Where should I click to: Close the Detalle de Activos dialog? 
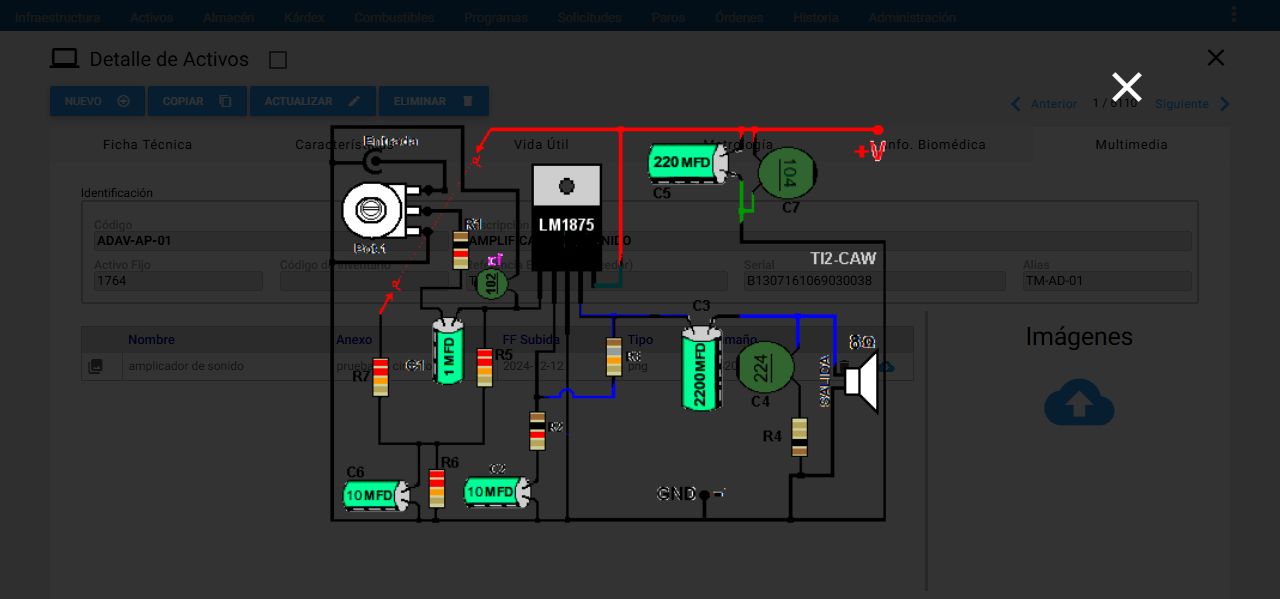click(x=1215, y=58)
